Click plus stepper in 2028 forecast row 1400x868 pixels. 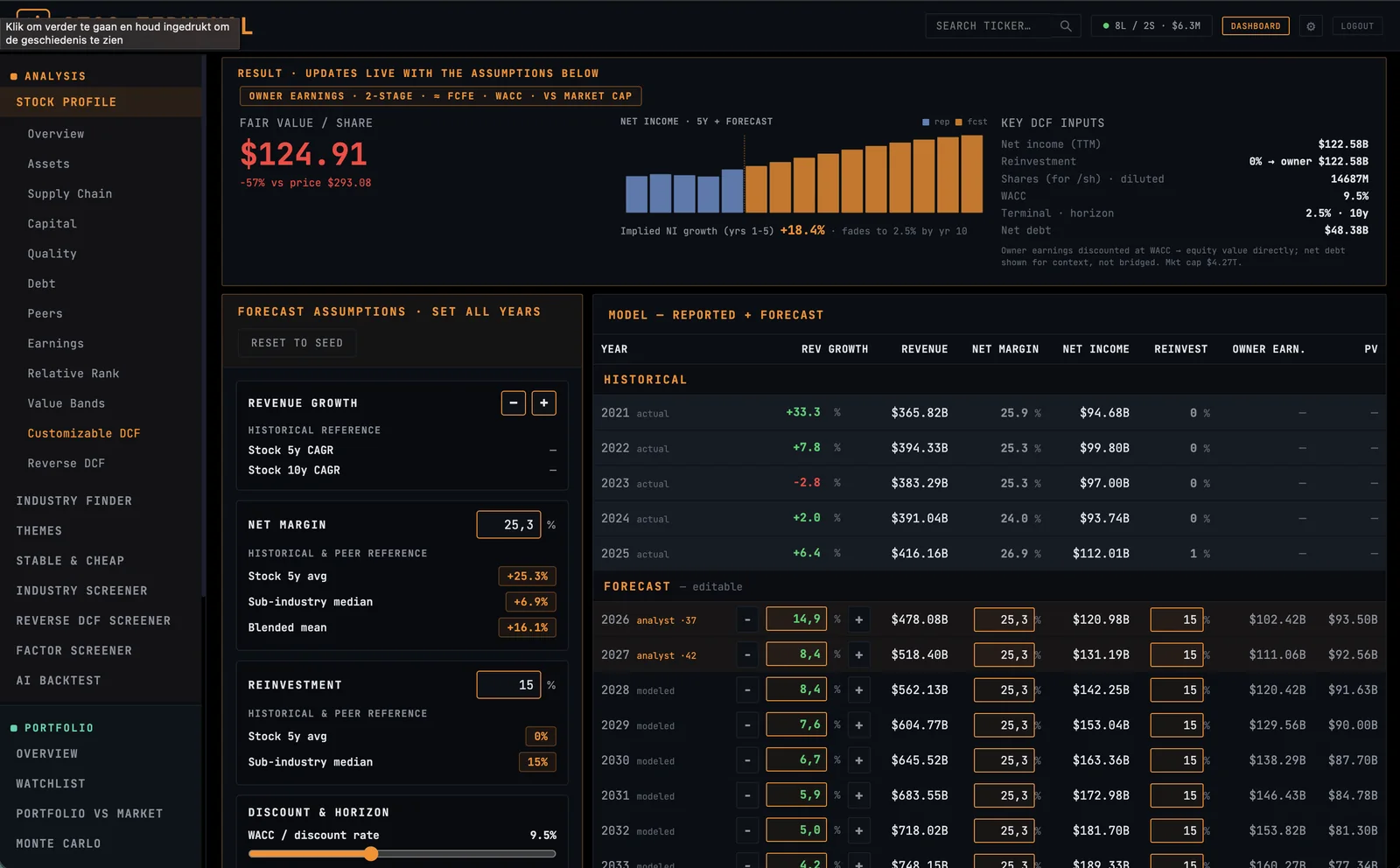coord(859,689)
